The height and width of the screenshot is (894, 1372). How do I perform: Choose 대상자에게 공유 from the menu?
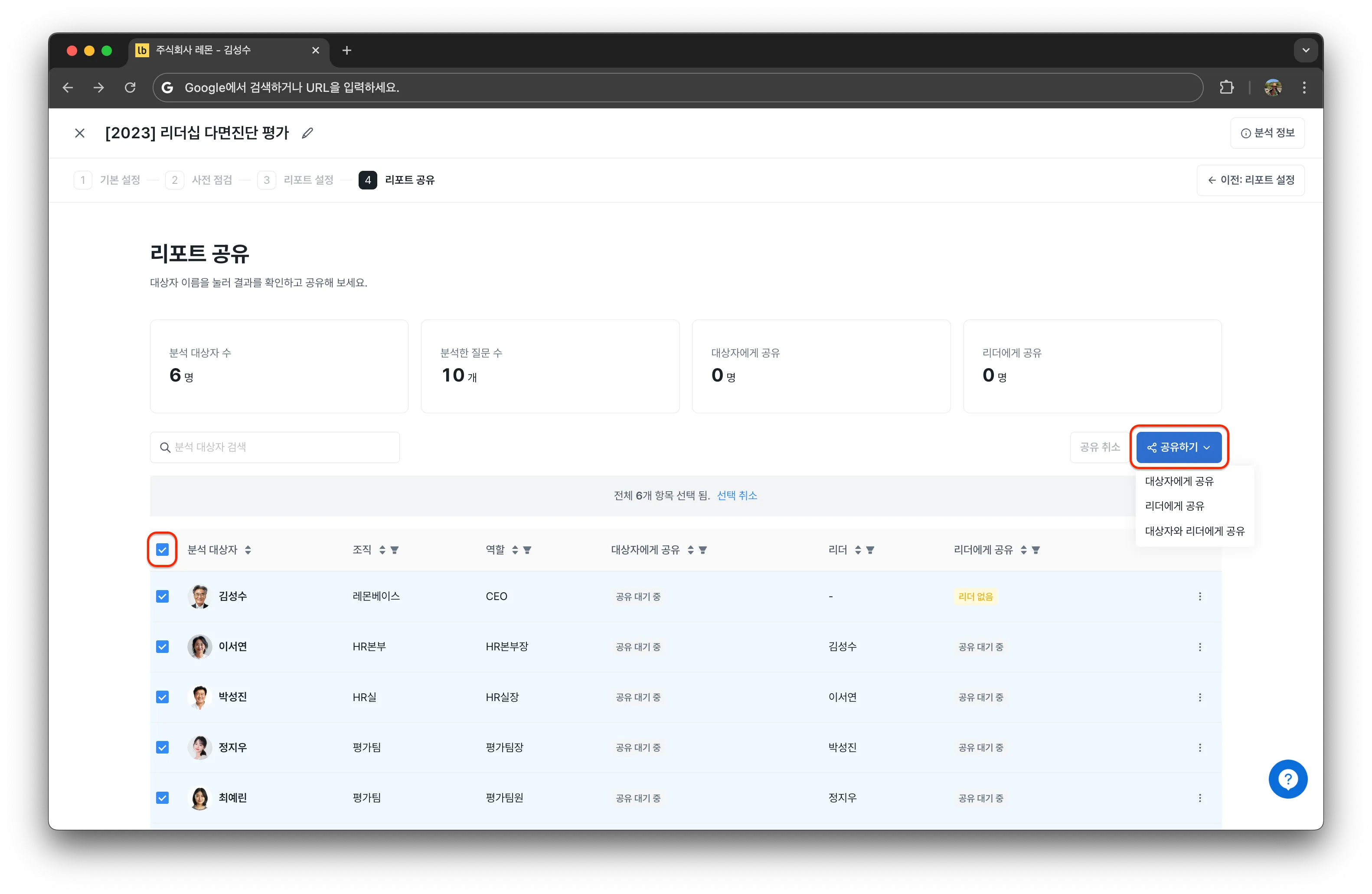click(x=1179, y=481)
